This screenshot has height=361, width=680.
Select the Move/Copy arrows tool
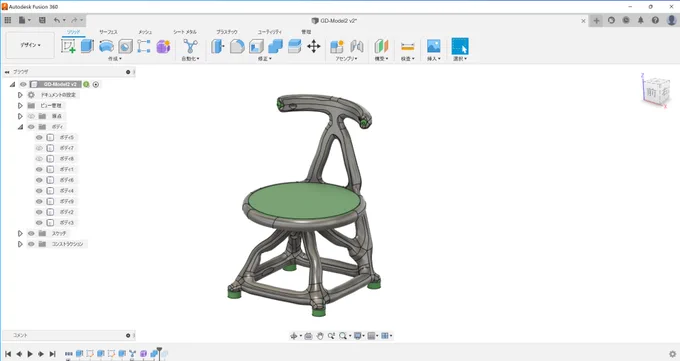tap(314, 46)
